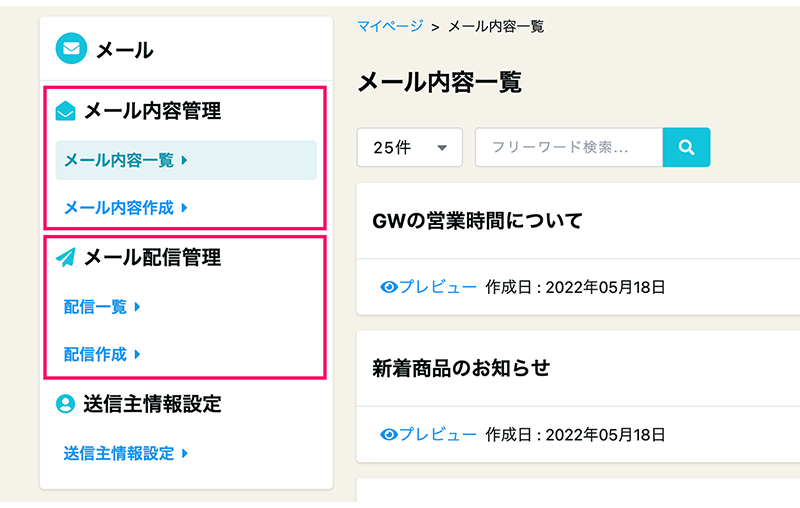
Task: Open 配信作成 in the sidebar
Action: point(96,354)
